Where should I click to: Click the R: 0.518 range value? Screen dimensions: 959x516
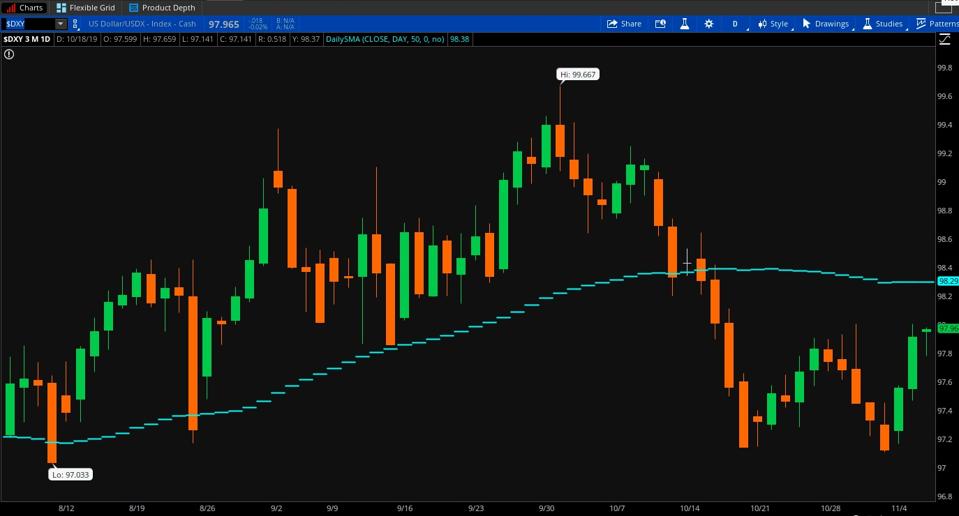tap(272, 39)
